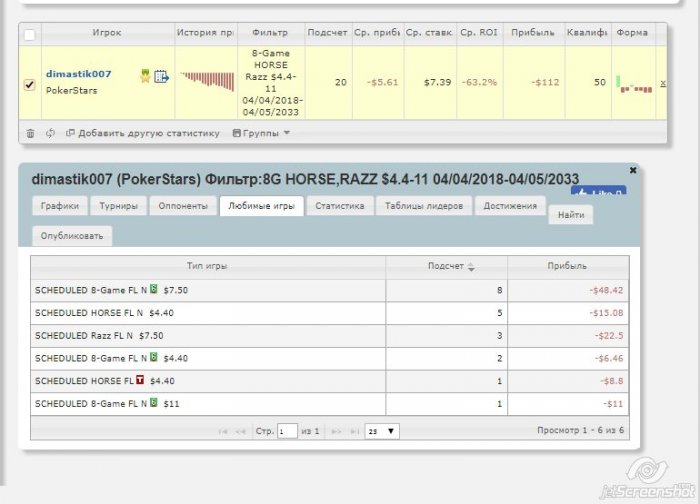700x504 pixels.
Task: Open the Таблицы лидеров tab
Action: coord(424,206)
